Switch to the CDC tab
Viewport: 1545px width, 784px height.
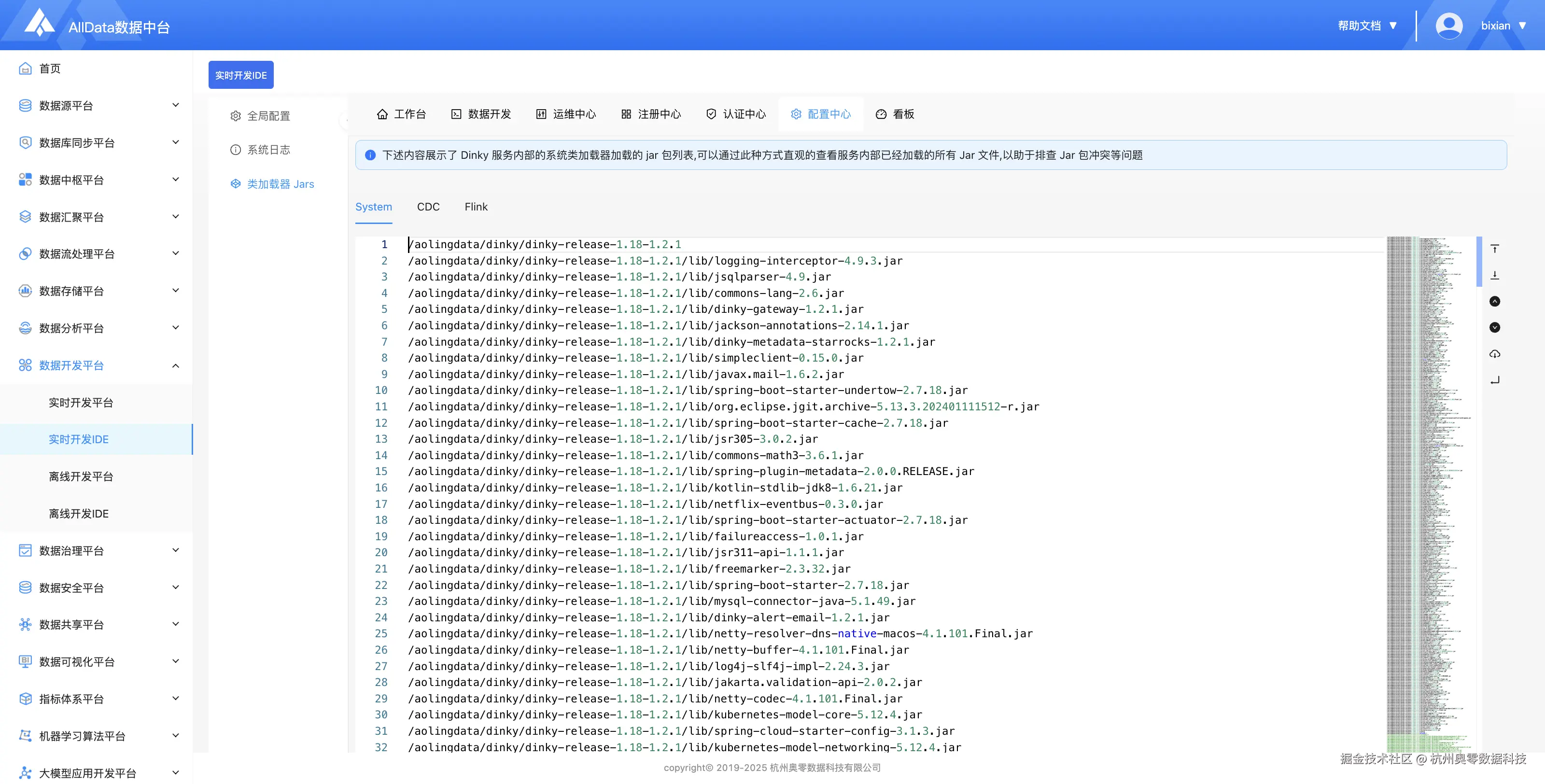pos(428,206)
